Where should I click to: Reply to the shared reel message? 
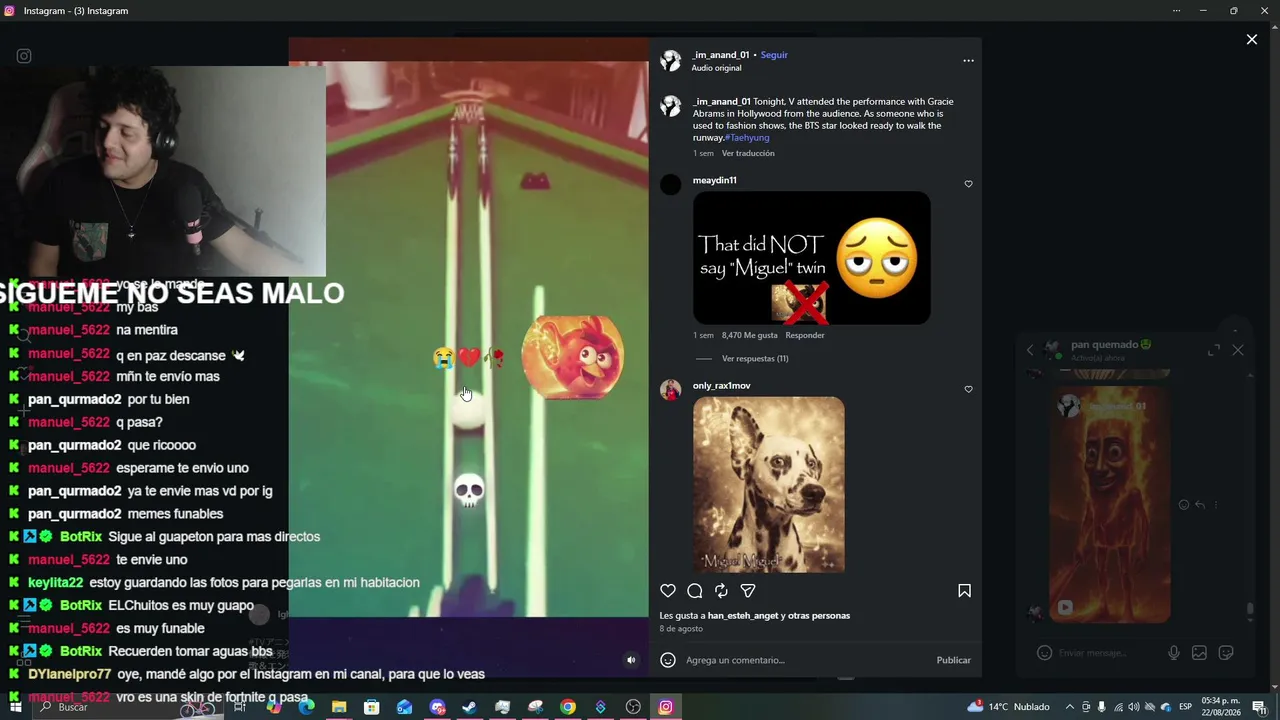1200,505
